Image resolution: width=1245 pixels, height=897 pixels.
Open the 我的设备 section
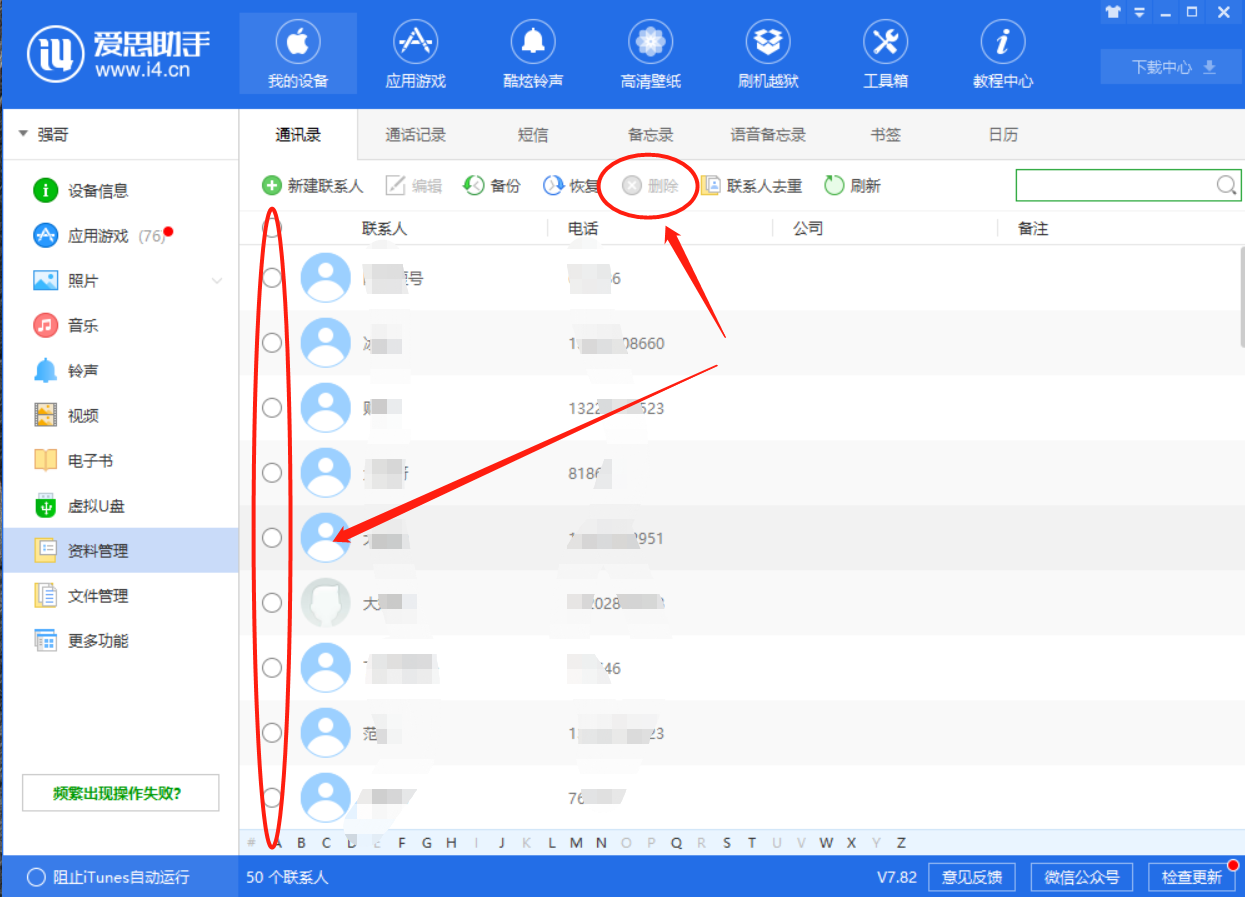pyautogui.click(x=298, y=54)
